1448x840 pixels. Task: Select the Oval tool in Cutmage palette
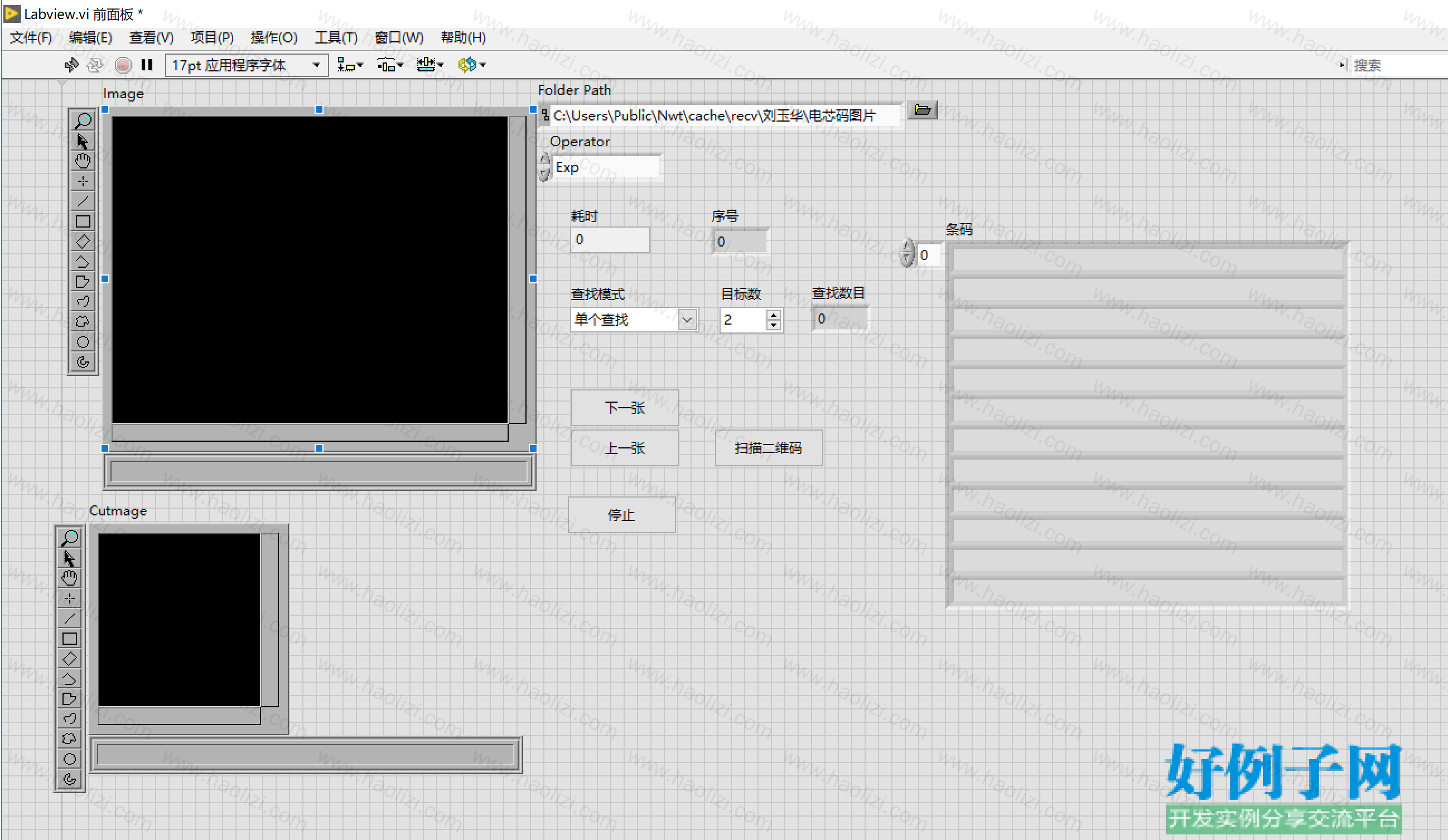[x=70, y=759]
